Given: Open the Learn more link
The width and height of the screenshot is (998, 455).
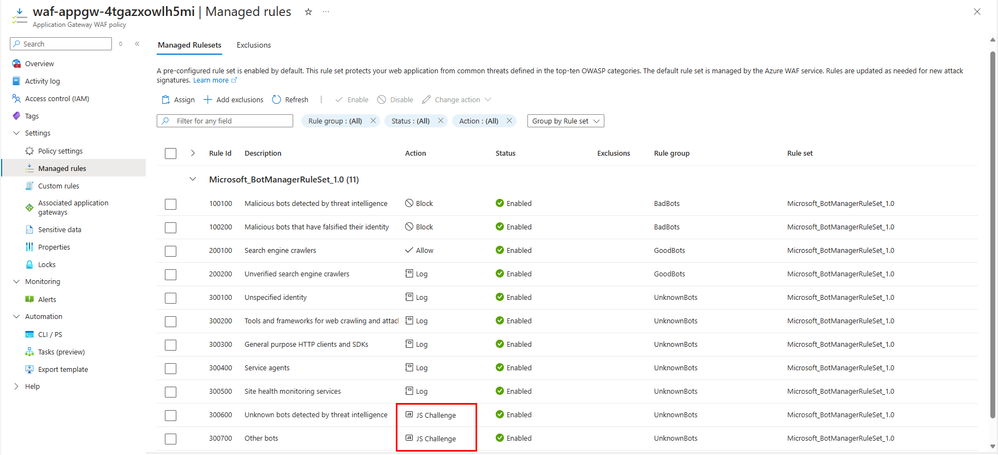Looking at the screenshot, I should 214,81.
